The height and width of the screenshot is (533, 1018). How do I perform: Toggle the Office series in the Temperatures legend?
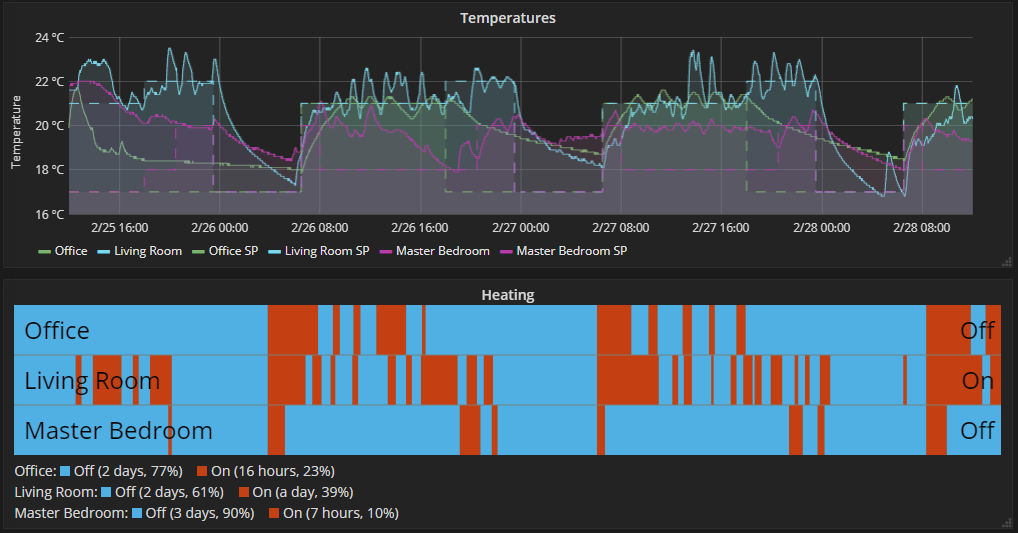[71, 251]
